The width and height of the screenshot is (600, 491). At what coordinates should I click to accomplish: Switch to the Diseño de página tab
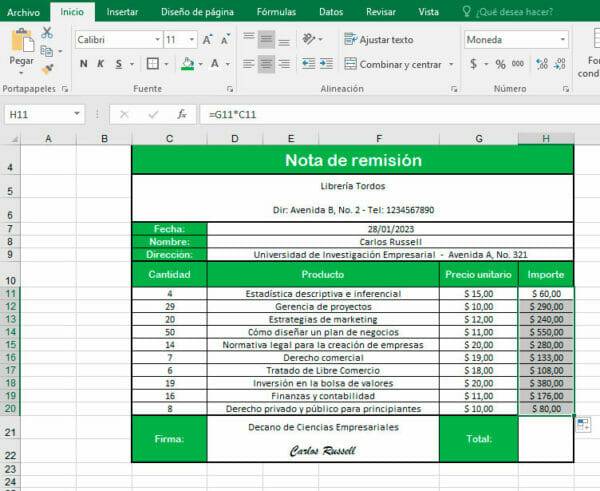tap(197, 12)
